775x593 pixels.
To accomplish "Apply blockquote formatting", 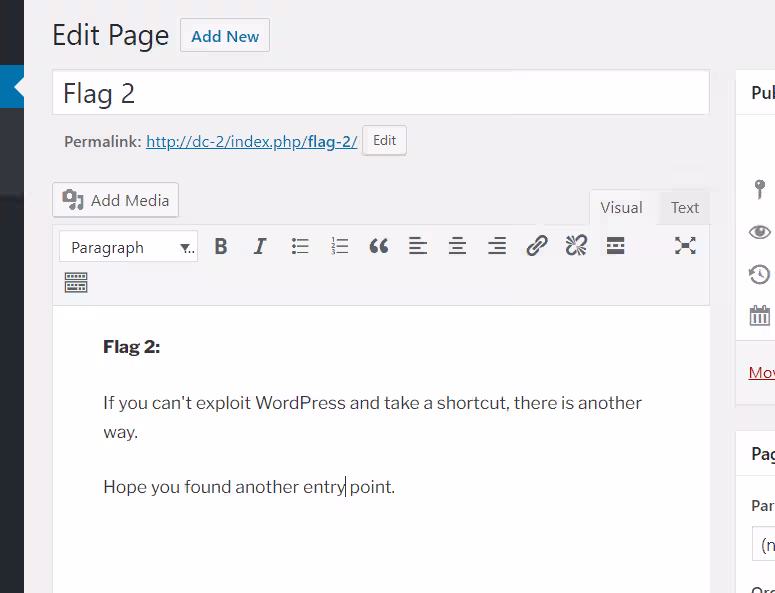I will tap(378, 246).
